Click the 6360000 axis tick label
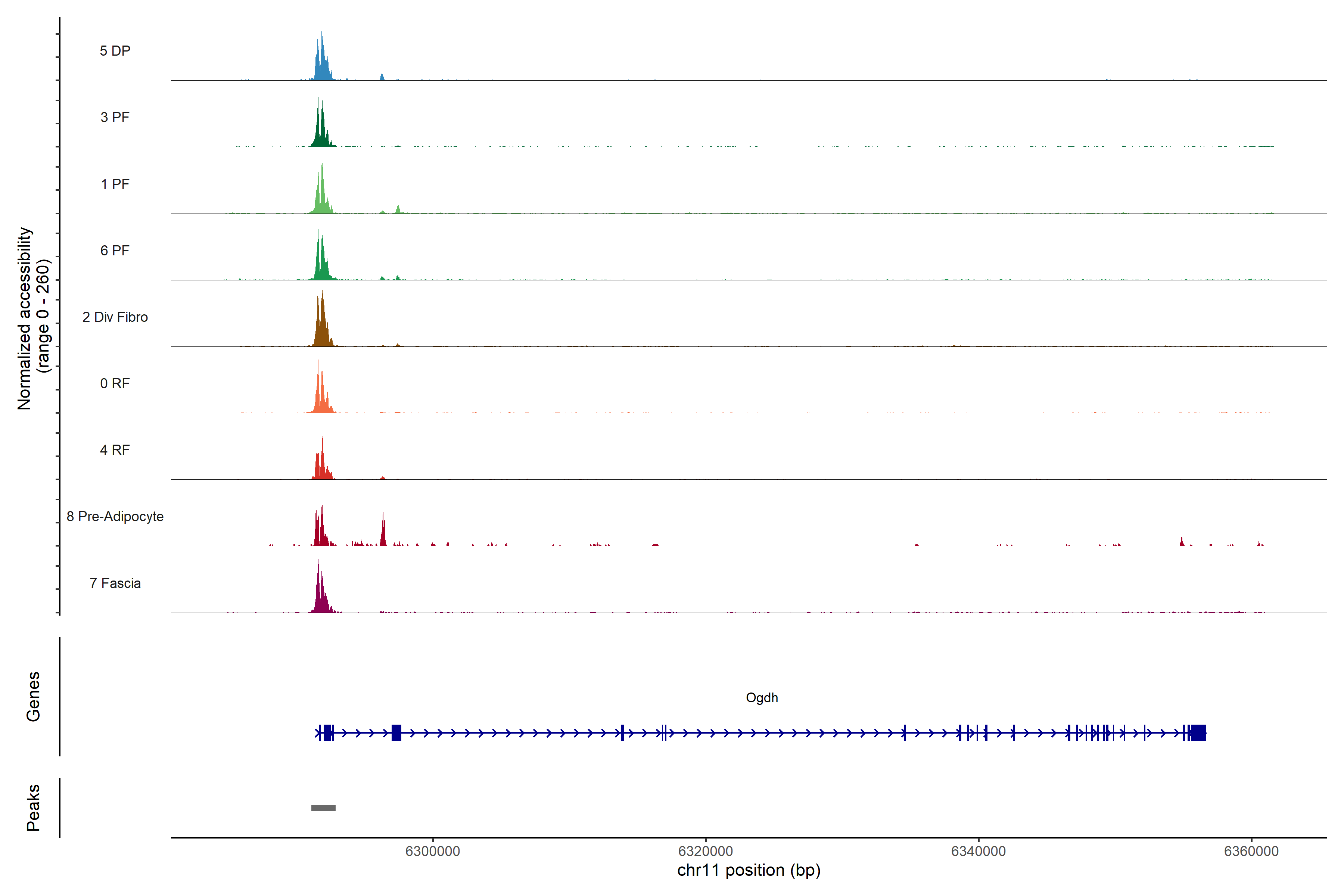The width and height of the screenshot is (1344, 896). coord(1251,851)
